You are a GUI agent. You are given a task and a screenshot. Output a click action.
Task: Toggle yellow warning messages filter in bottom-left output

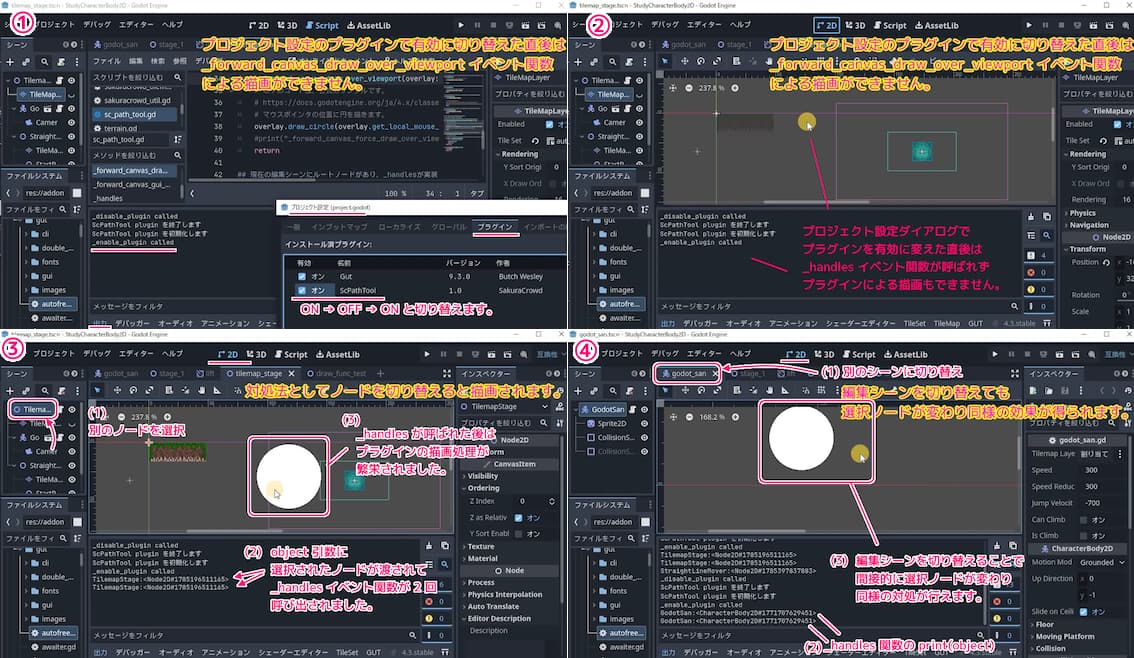(x=435, y=618)
